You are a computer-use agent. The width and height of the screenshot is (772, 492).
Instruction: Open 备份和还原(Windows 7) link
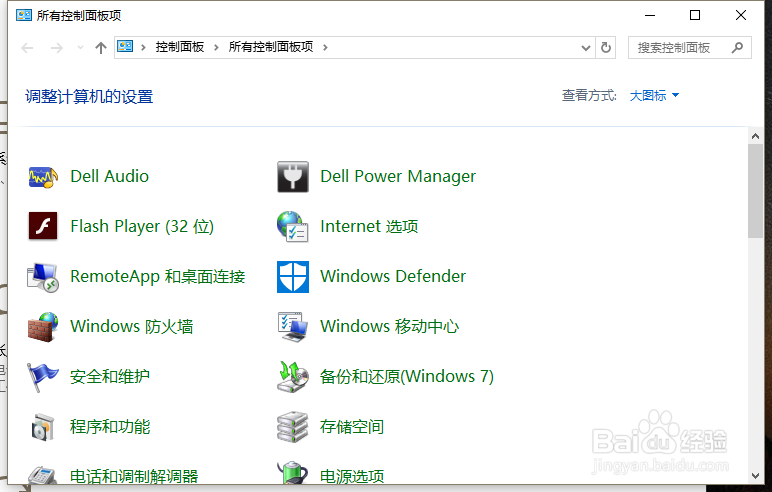click(x=407, y=377)
